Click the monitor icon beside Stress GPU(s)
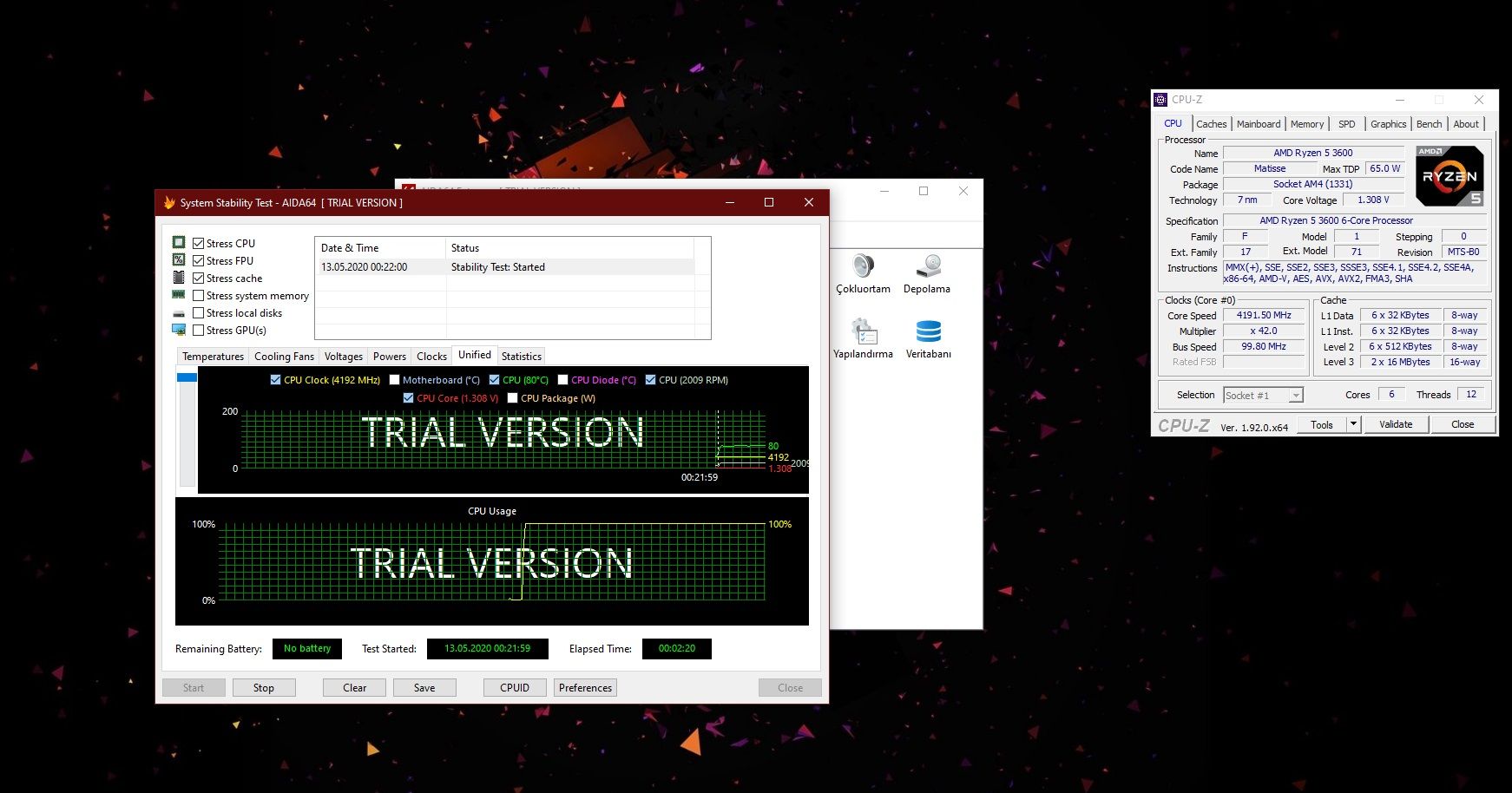The image size is (1512, 793). pos(179,330)
